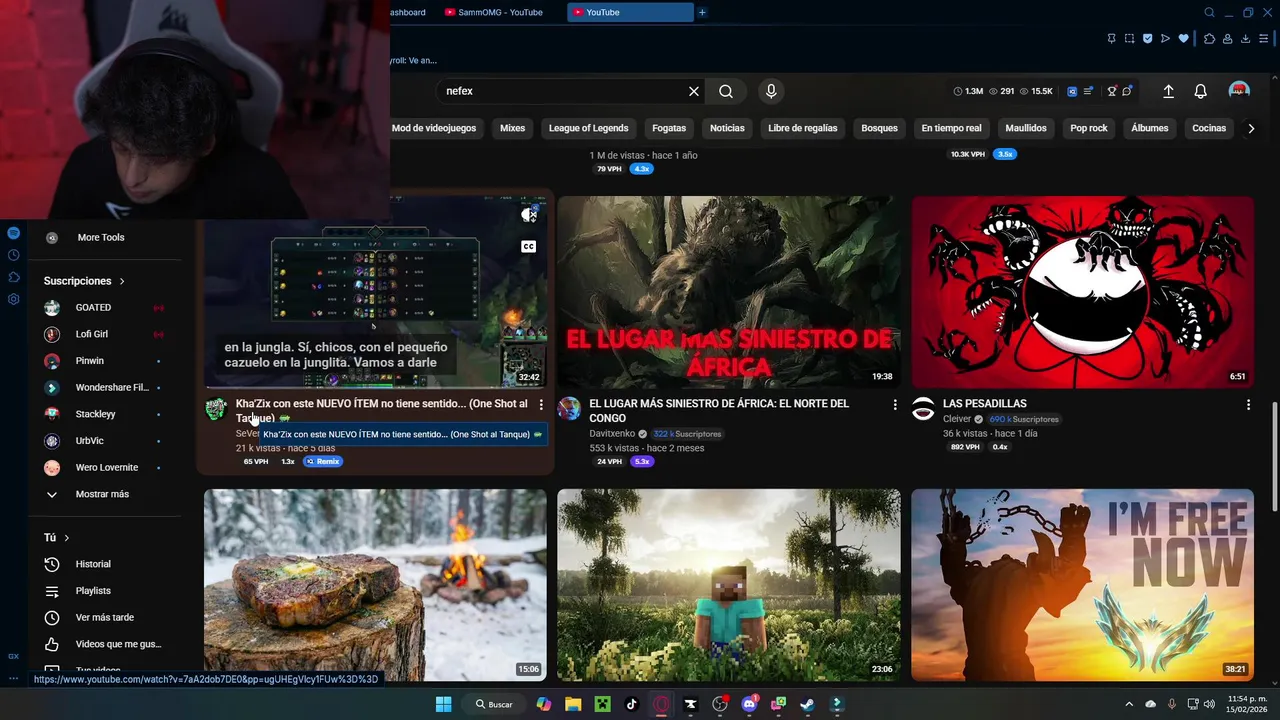Open Settings gear in the Opera GX sidebar

[13, 299]
